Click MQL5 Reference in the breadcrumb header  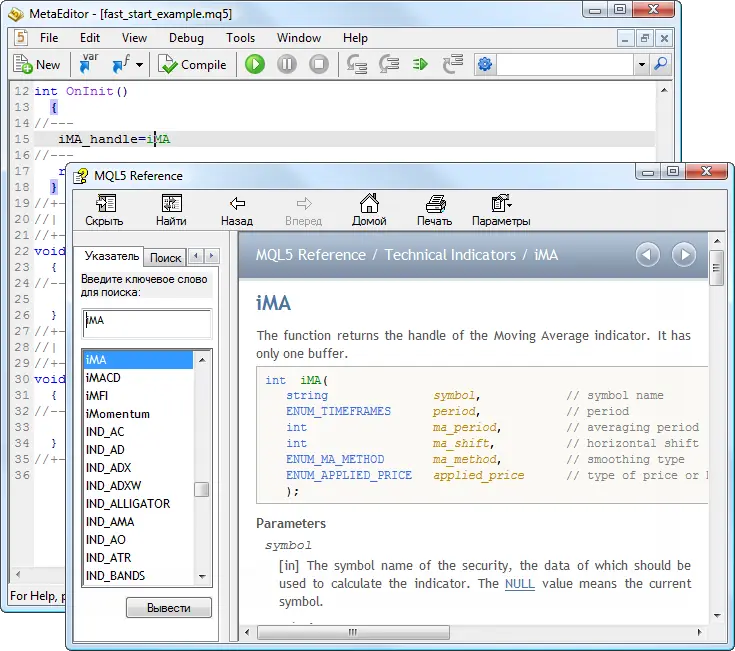coord(310,255)
